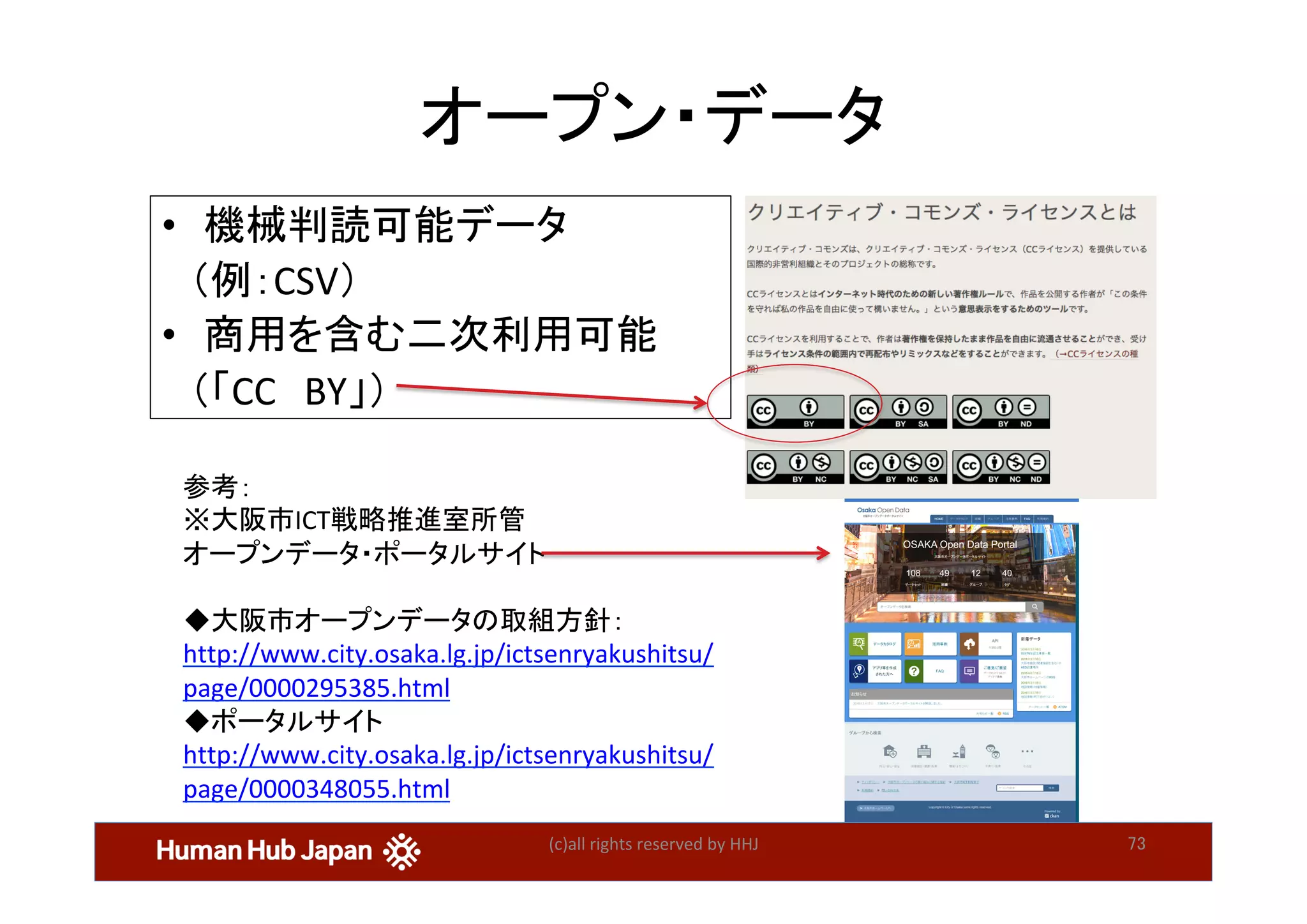Open the green question-mark FAQ tile
This screenshot has height=924, width=1307.
tap(930, 671)
